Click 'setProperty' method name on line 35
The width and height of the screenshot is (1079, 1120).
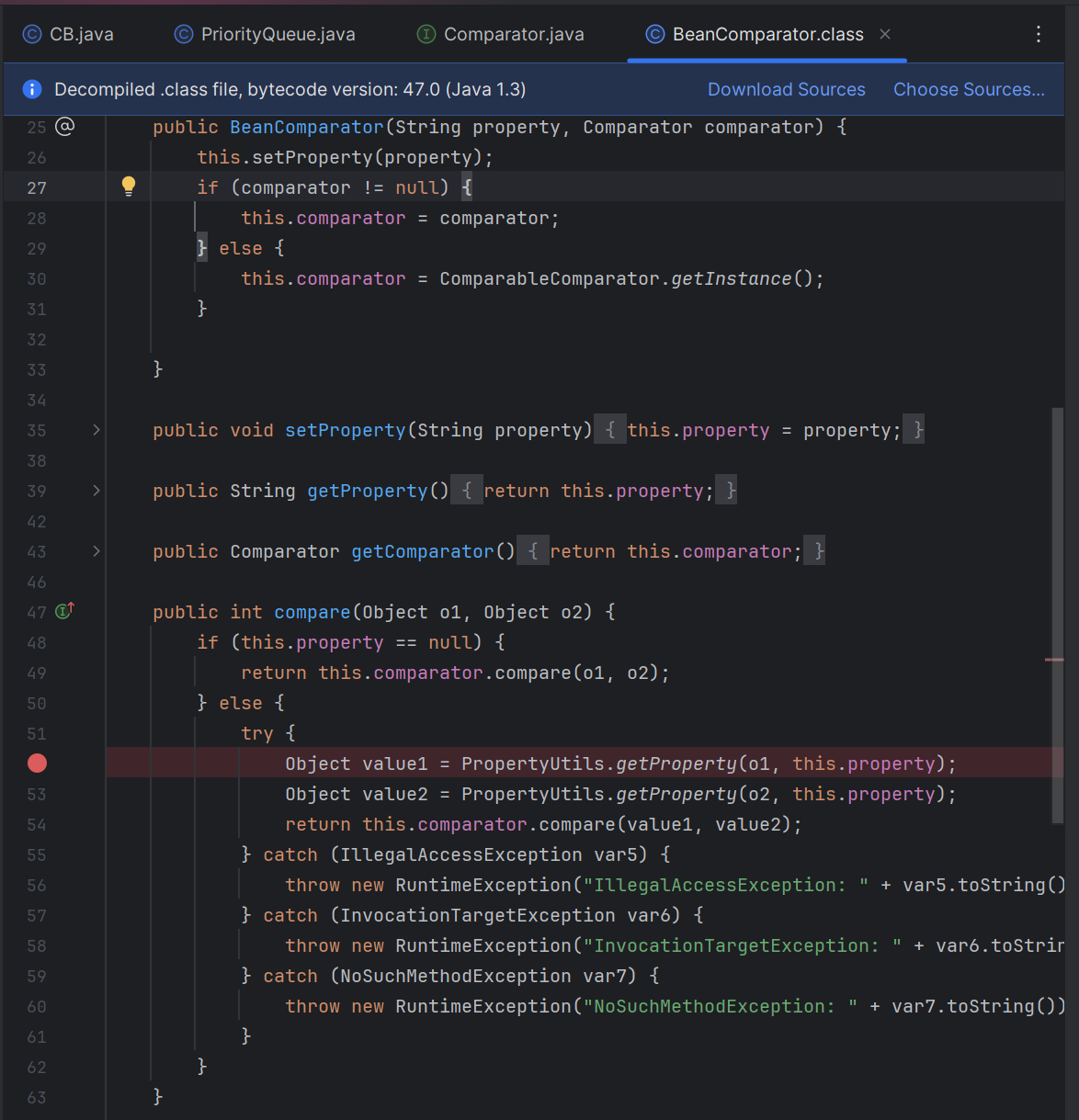click(x=346, y=430)
